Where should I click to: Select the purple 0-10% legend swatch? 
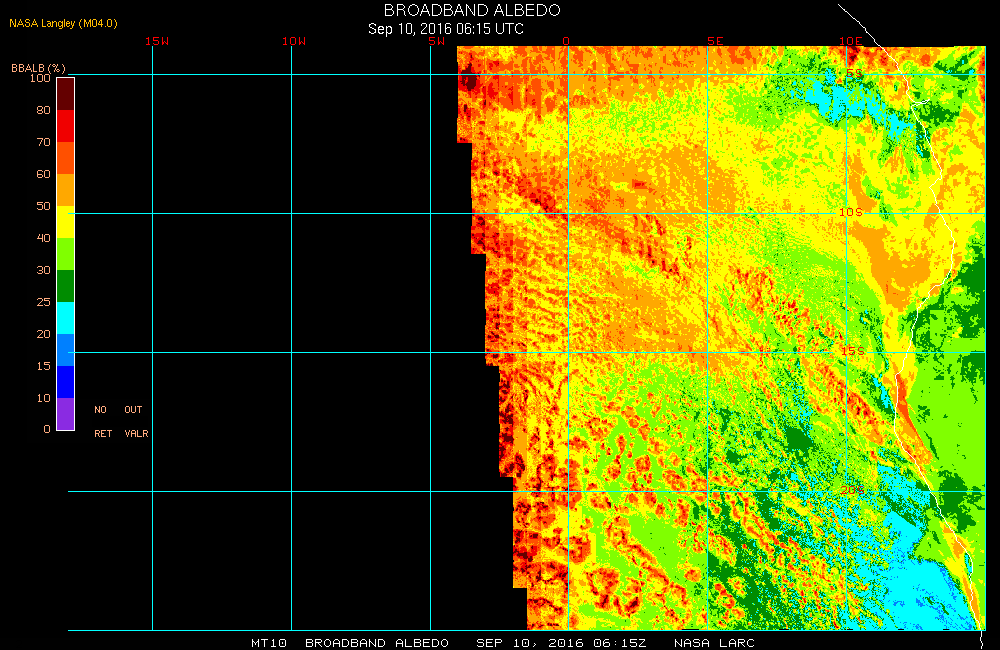click(66, 413)
